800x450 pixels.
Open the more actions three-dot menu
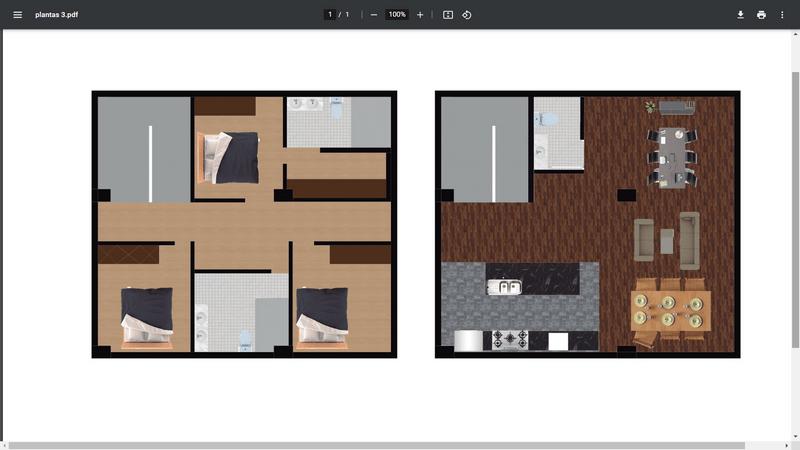tap(782, 15)
